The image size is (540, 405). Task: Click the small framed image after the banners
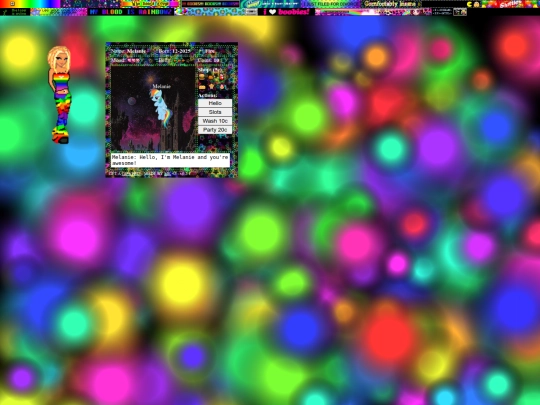(x=460, y=12)
